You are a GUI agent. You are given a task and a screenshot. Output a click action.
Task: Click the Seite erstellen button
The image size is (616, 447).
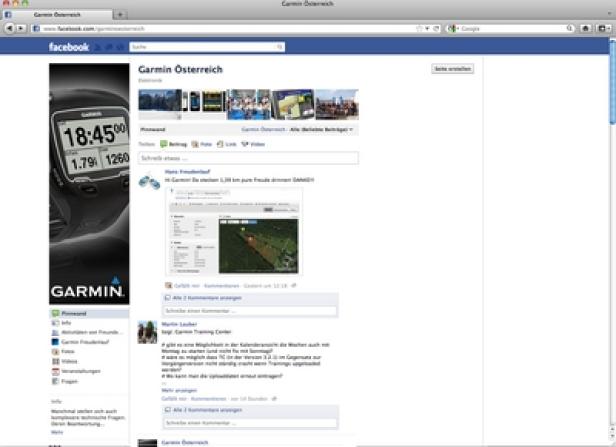(x=452, y=69)
